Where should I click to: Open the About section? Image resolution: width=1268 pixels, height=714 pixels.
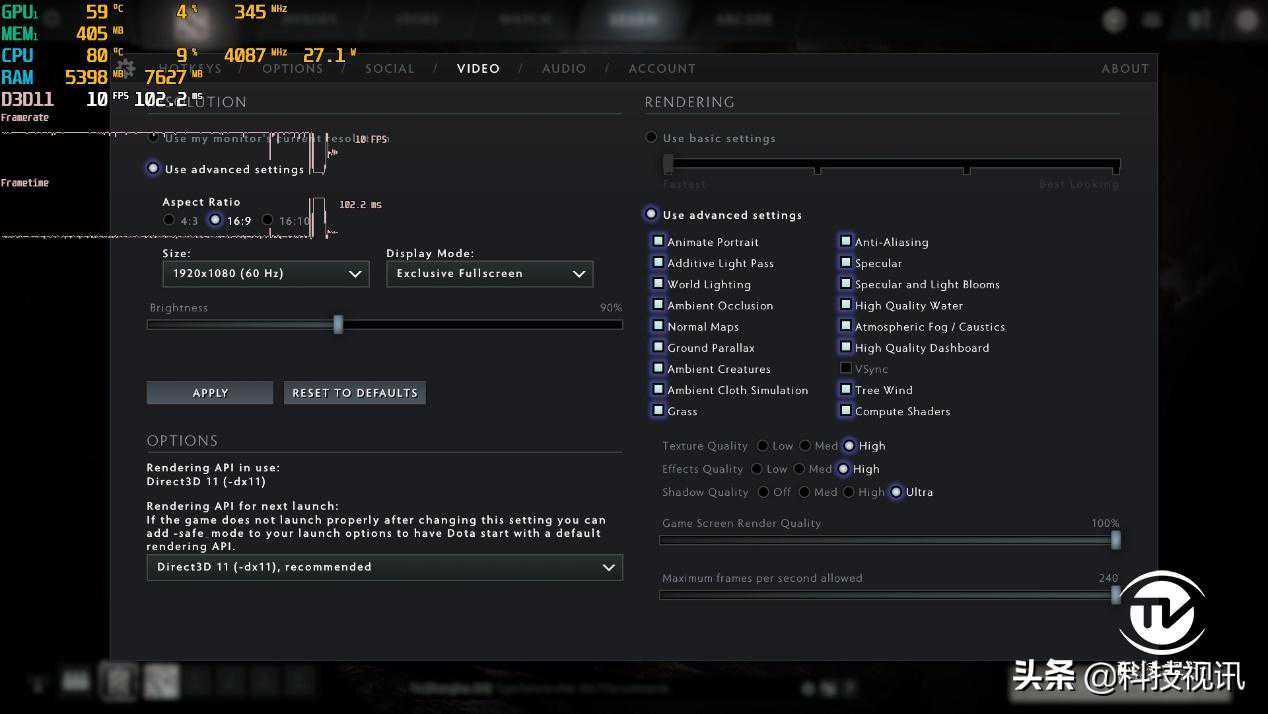(1124, 69)
